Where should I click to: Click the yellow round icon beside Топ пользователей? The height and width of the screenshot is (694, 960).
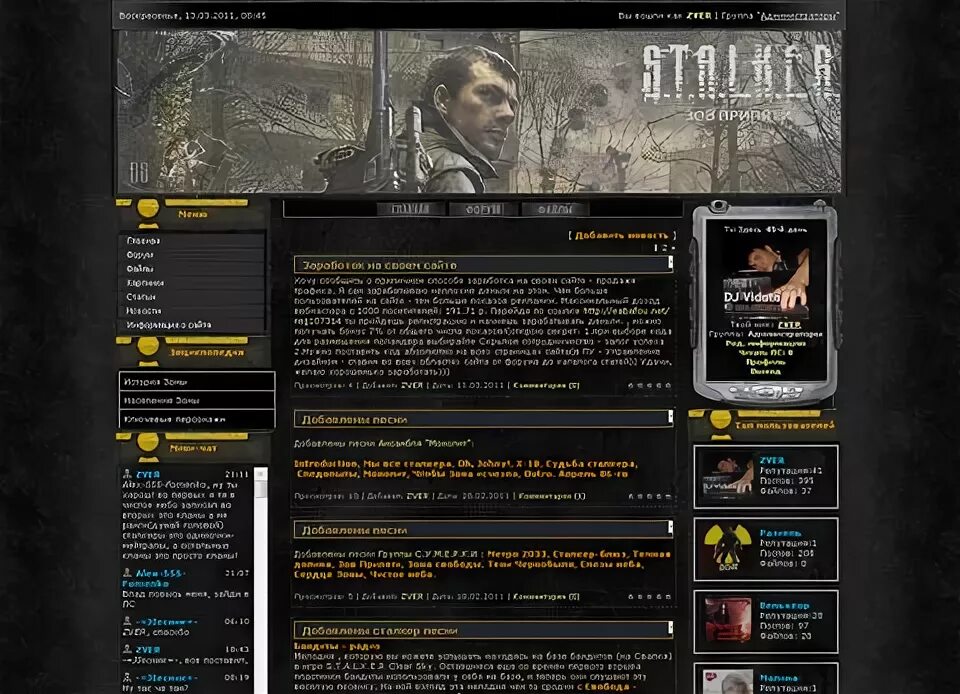click(721, 420)
